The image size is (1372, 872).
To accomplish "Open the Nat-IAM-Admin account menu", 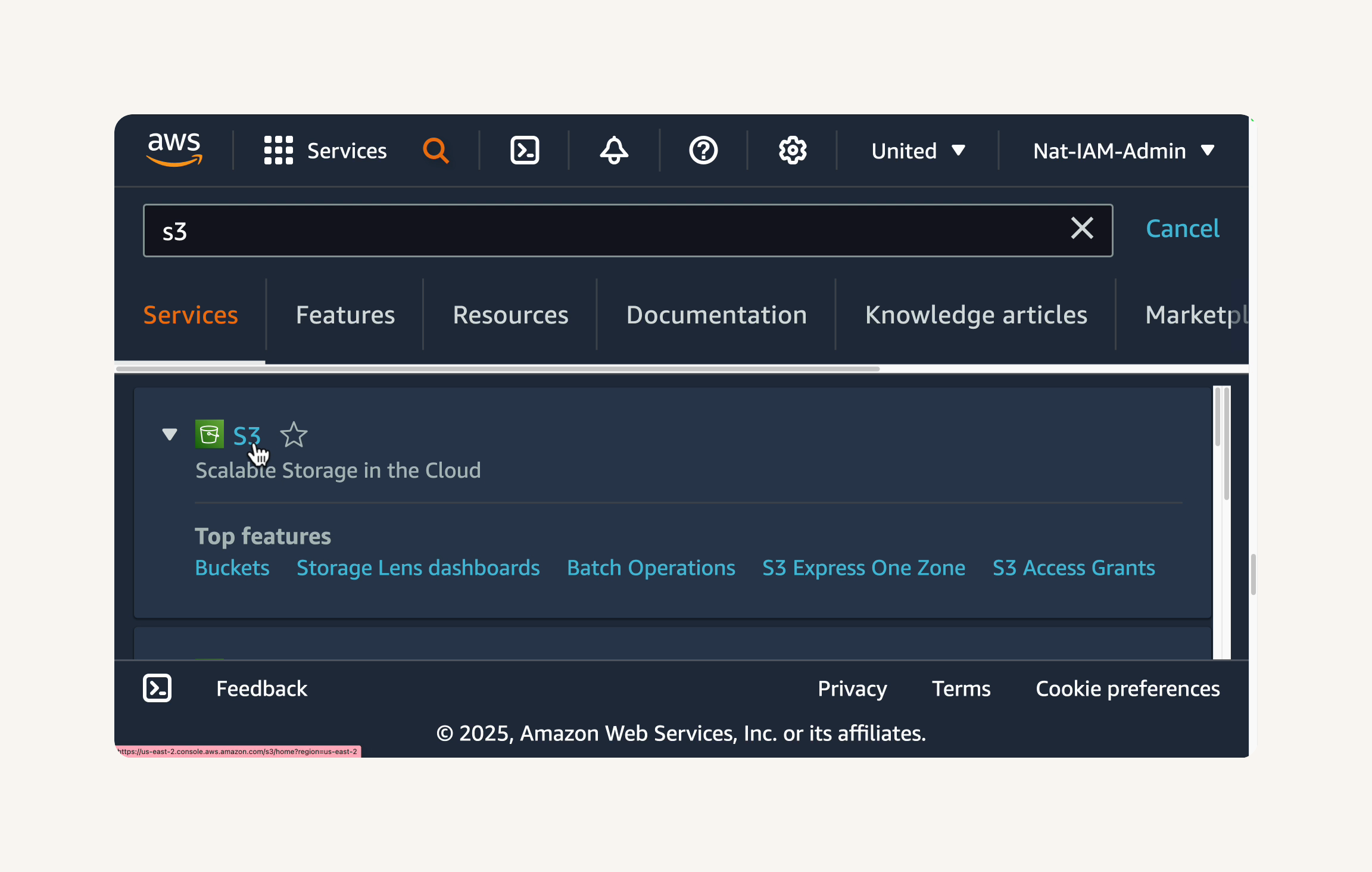I will pos(1124,151).
